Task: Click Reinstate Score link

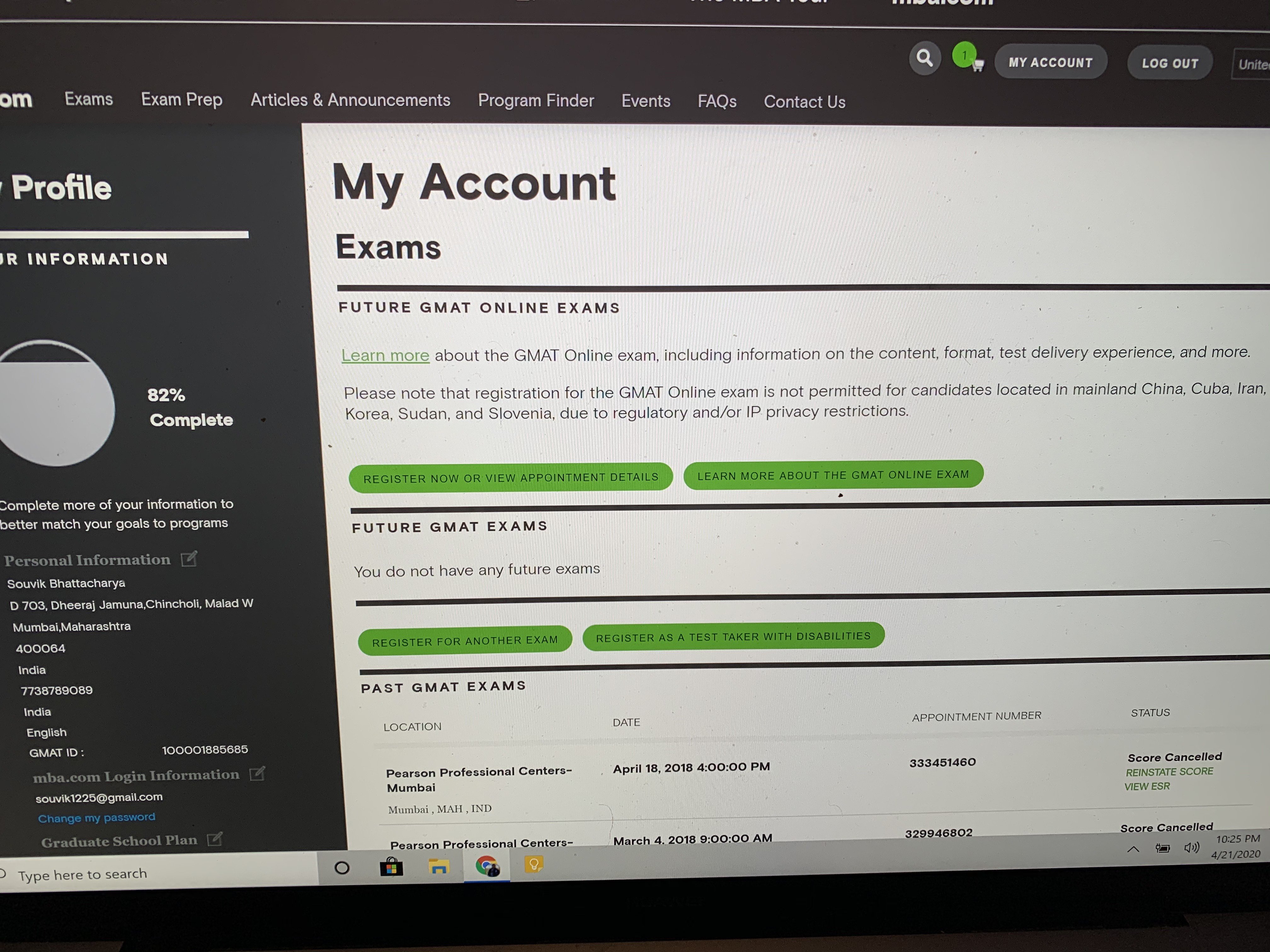Action: click(1169, 772)
